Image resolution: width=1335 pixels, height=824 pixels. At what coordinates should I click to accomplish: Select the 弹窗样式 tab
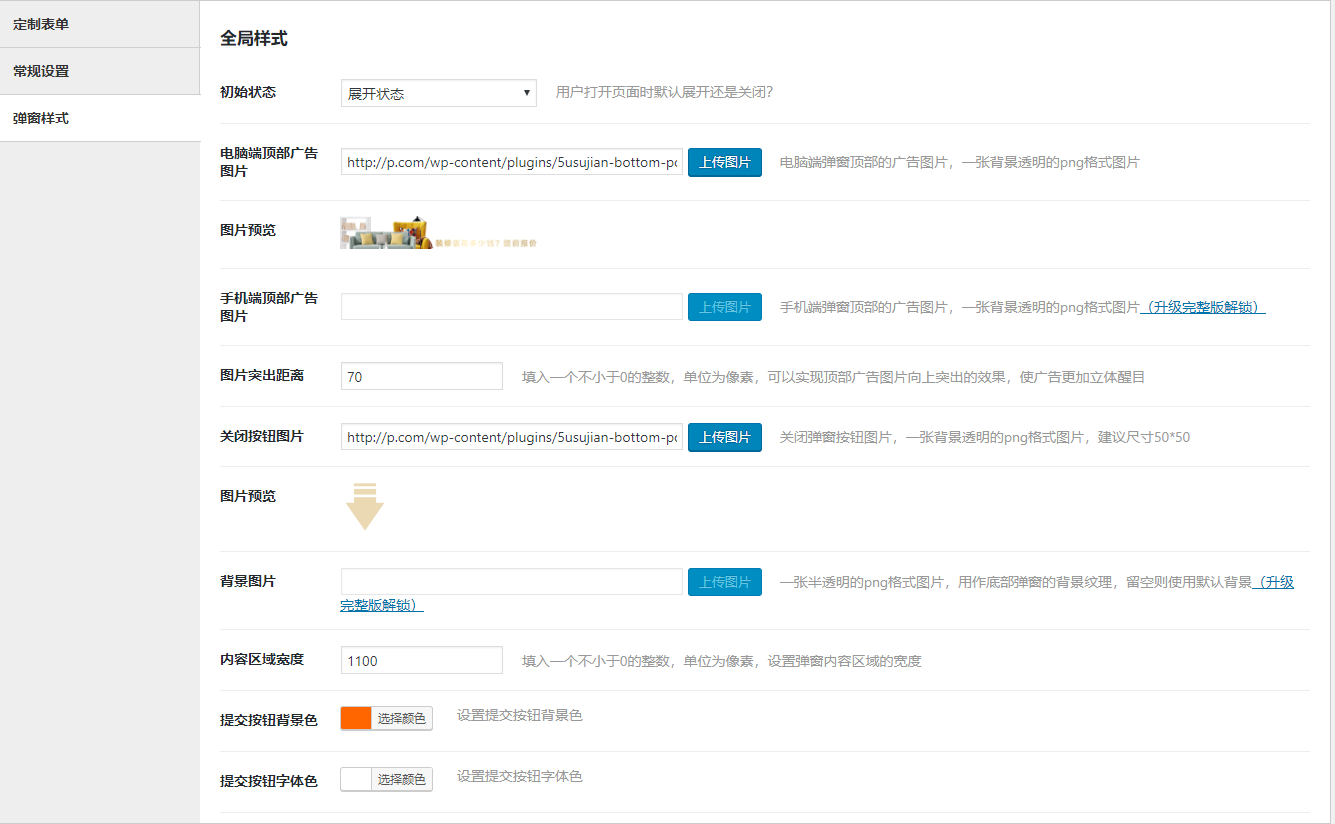pyautogui.click(x=100, y=118)
